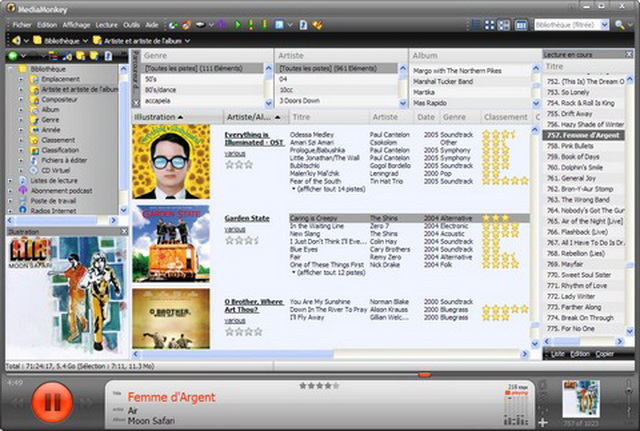Image resolution: width=640 pixels, height=431 pixels.
Task: Select the Odessa Medley track row
Action: 409,134
